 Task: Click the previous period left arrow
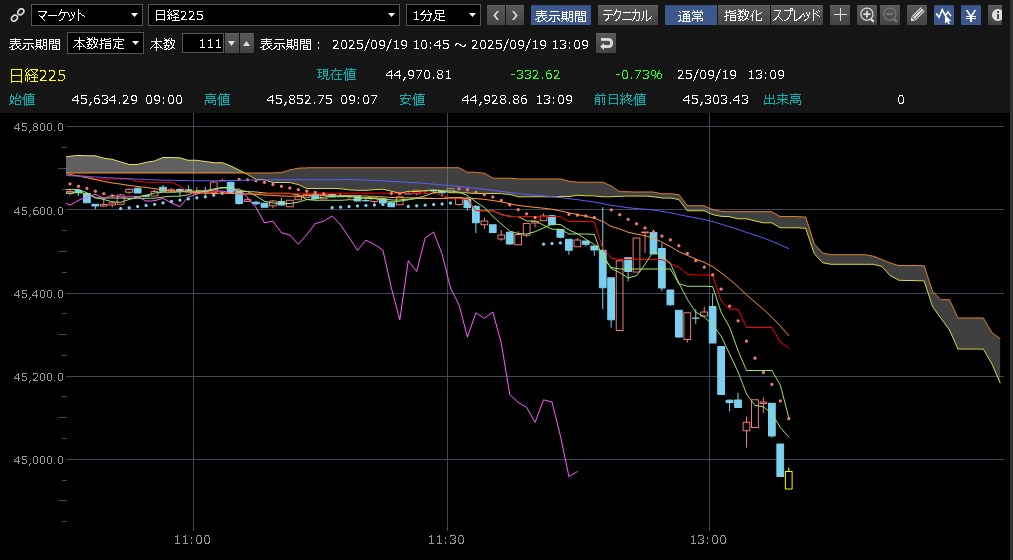(496, 16)
